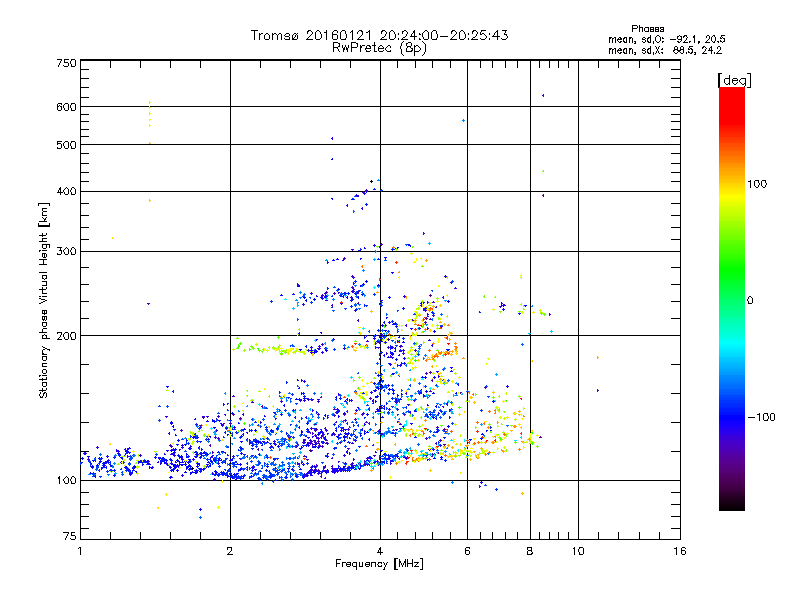Click the phase colorbar gradient

tap(732, 299)
